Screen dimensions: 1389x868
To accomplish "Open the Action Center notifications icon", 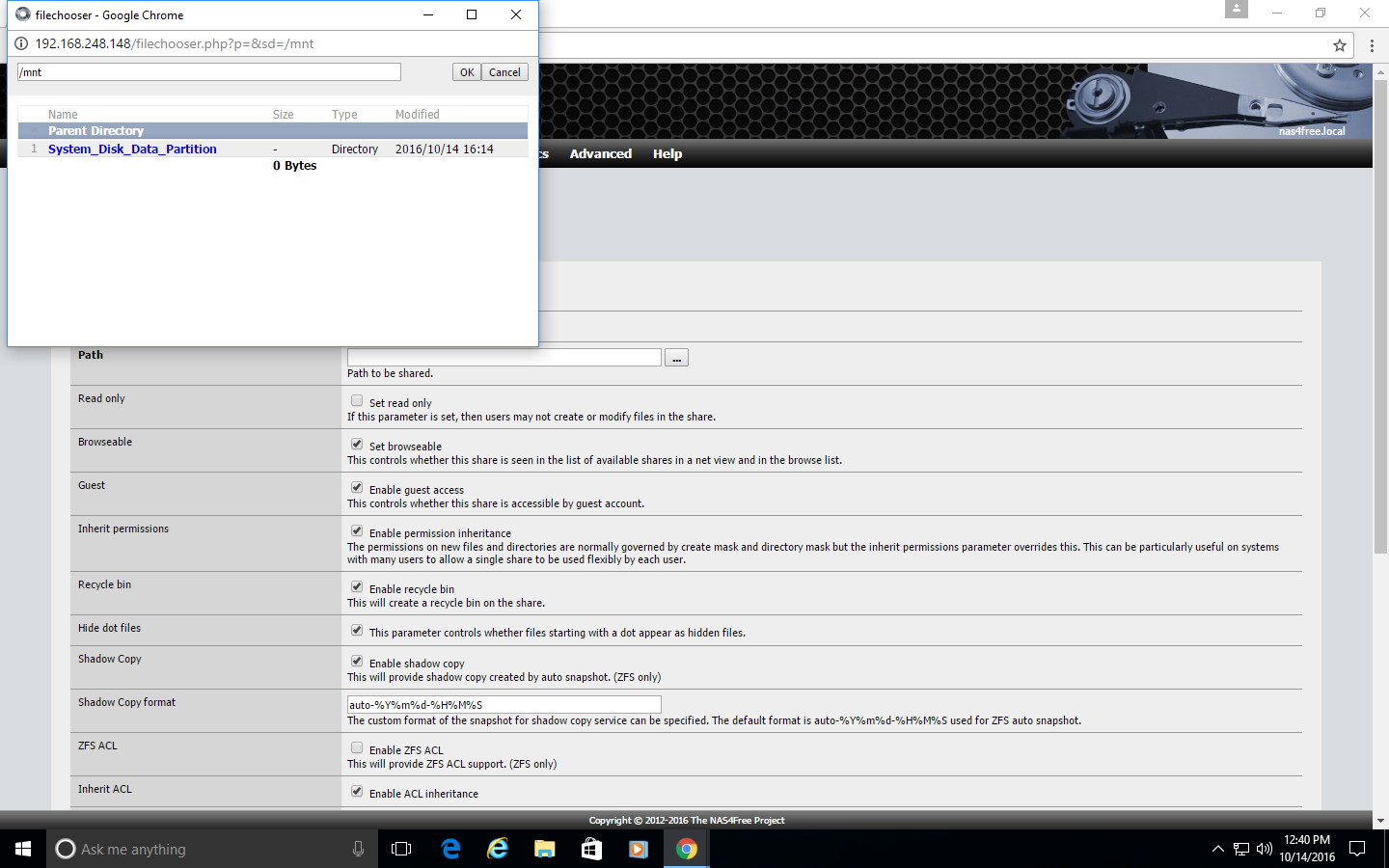I will coord(1357,849).
